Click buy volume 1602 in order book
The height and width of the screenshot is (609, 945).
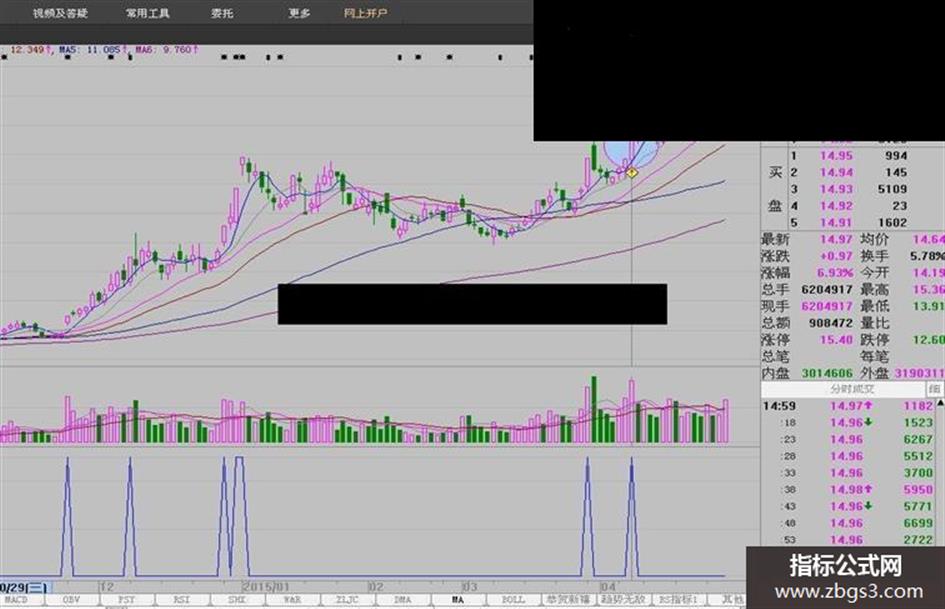(x=893, y=222)
